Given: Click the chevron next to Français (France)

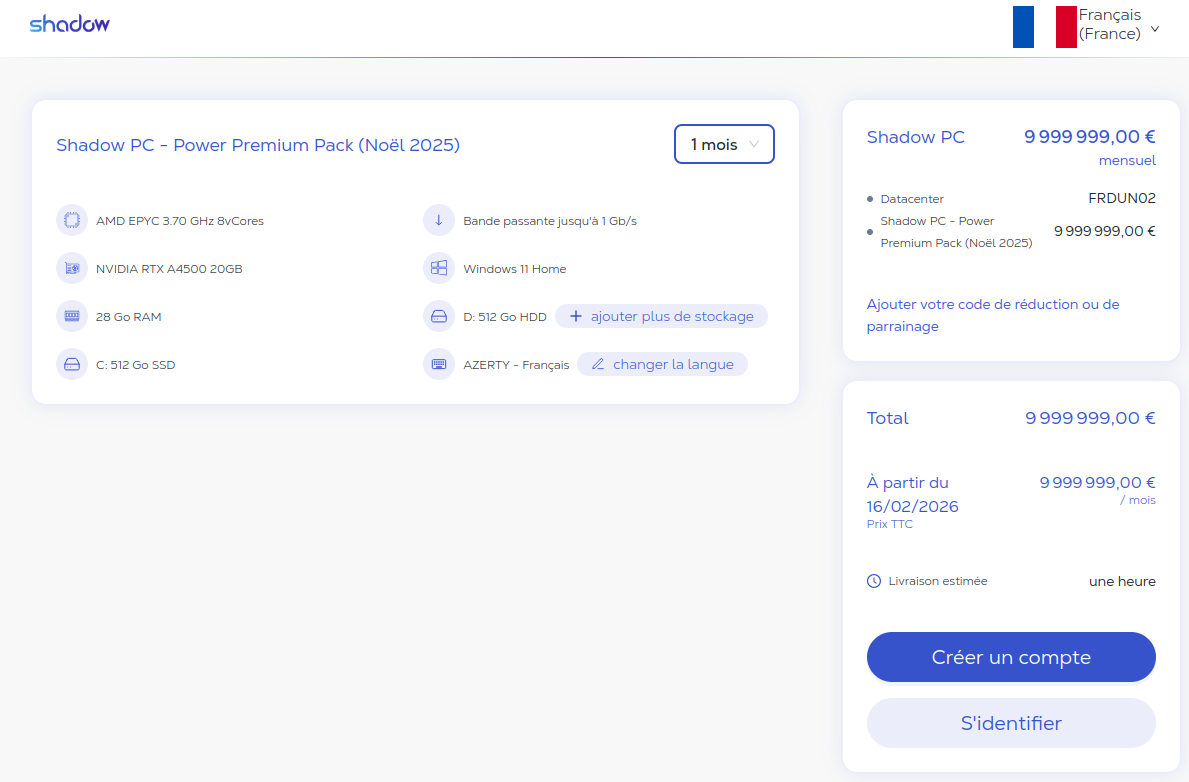Looking at the screenshot, I should pos(1155,30).
